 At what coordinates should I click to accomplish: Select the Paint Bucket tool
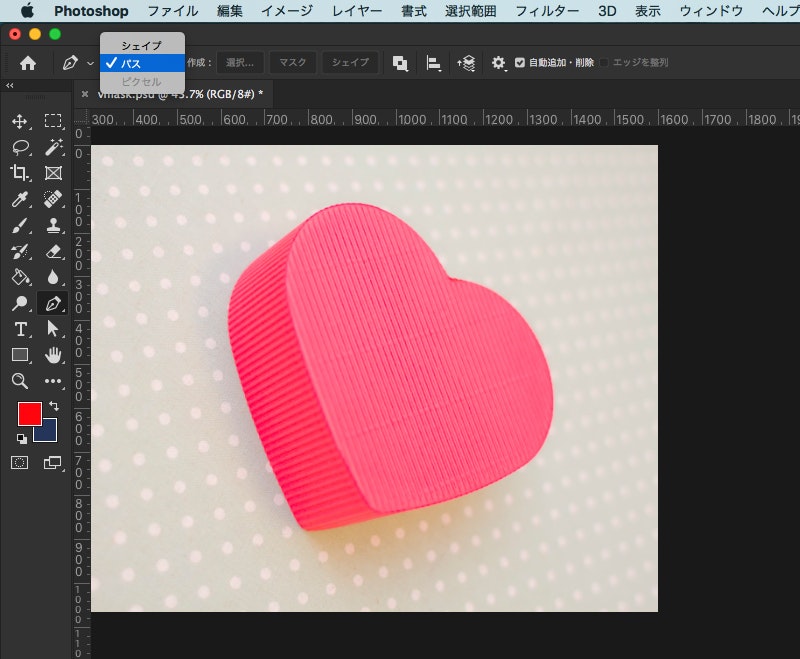pyautogui.click(x=20, y=277)
